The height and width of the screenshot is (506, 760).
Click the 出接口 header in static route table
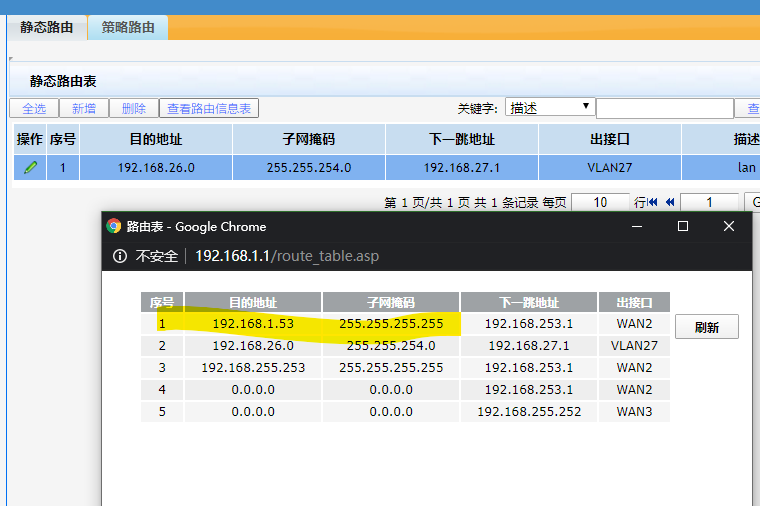click(x=610, y=140)
